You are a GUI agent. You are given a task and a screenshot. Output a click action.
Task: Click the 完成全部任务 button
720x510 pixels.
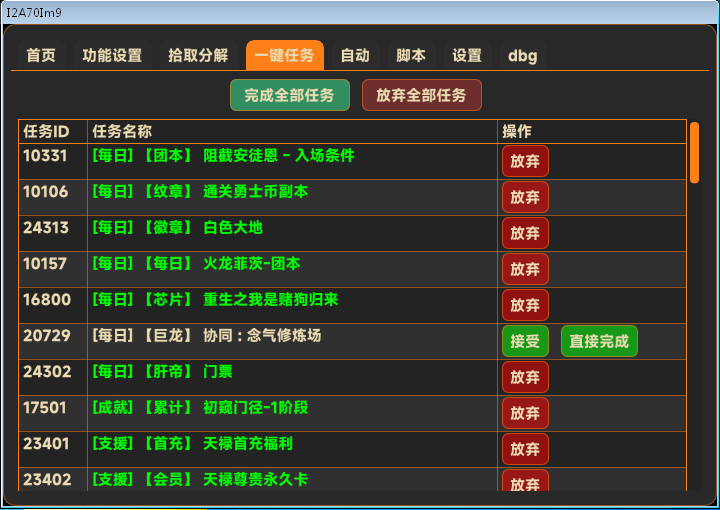tap(290, 95)
